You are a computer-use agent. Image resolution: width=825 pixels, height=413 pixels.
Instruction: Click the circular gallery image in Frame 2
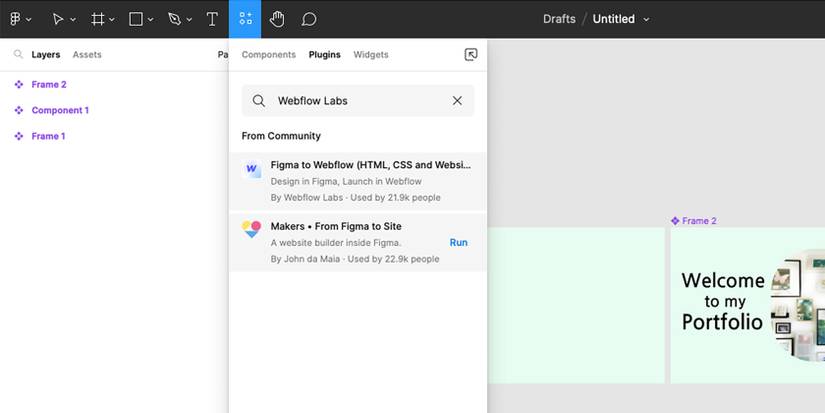(x=798, y=305)
